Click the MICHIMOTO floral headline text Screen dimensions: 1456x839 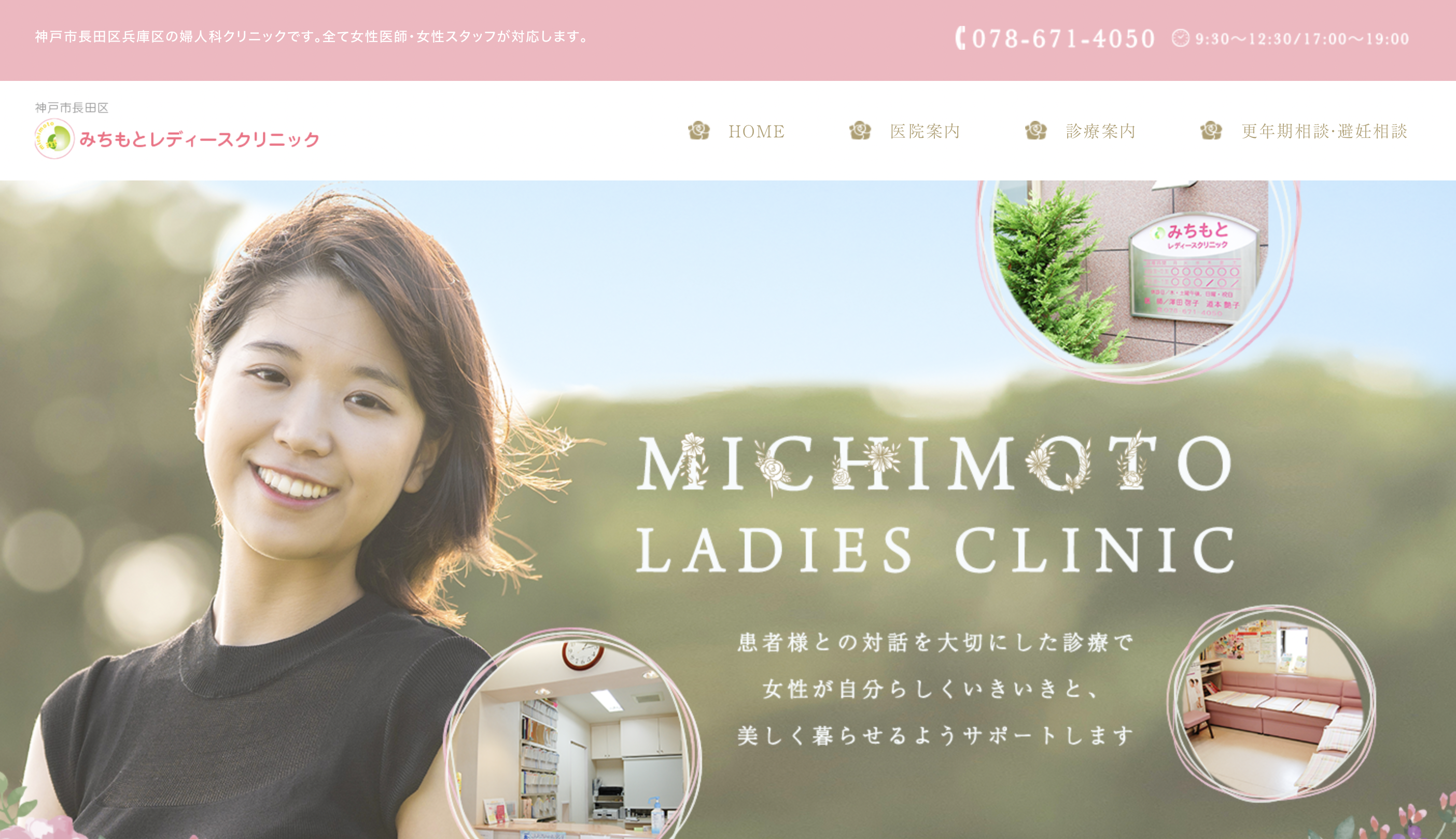pos(933,463)
